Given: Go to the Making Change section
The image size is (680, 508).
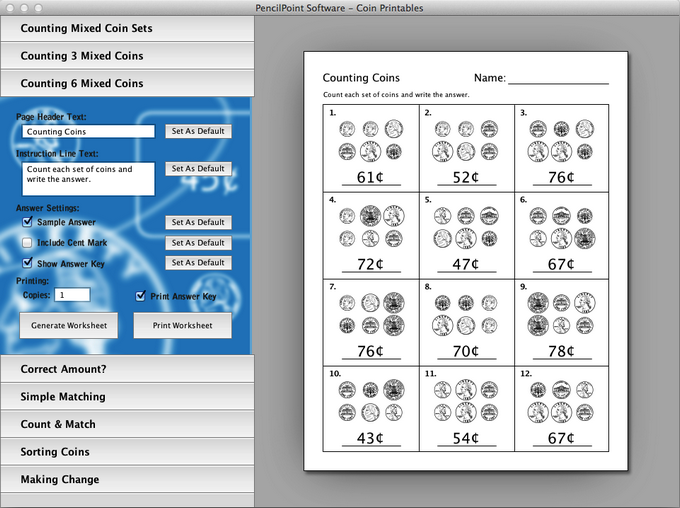Looking at the screenshot, I should (127, 479).
